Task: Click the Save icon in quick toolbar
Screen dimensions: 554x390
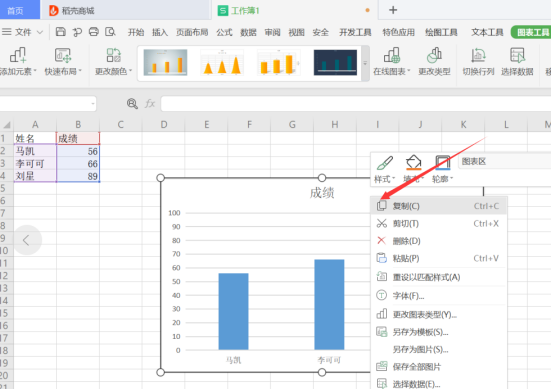Action: [61, 32]
